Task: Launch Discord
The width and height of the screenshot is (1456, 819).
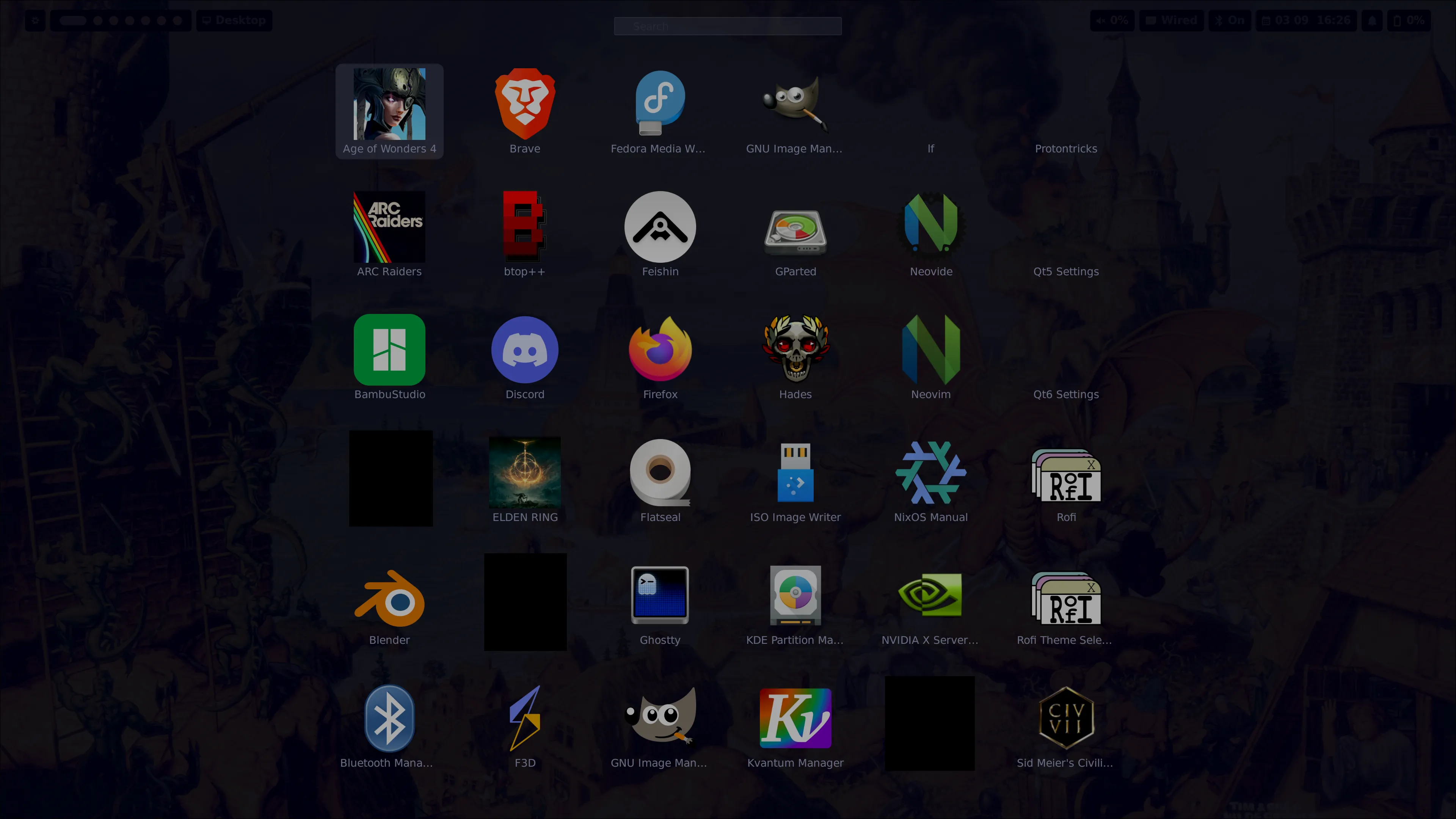Action: tap(524, 350)
